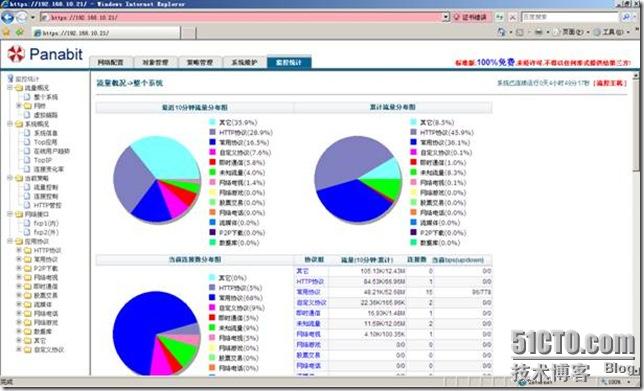
Task: Click the IE Stop loading X button
Action: tap(513, 17)
